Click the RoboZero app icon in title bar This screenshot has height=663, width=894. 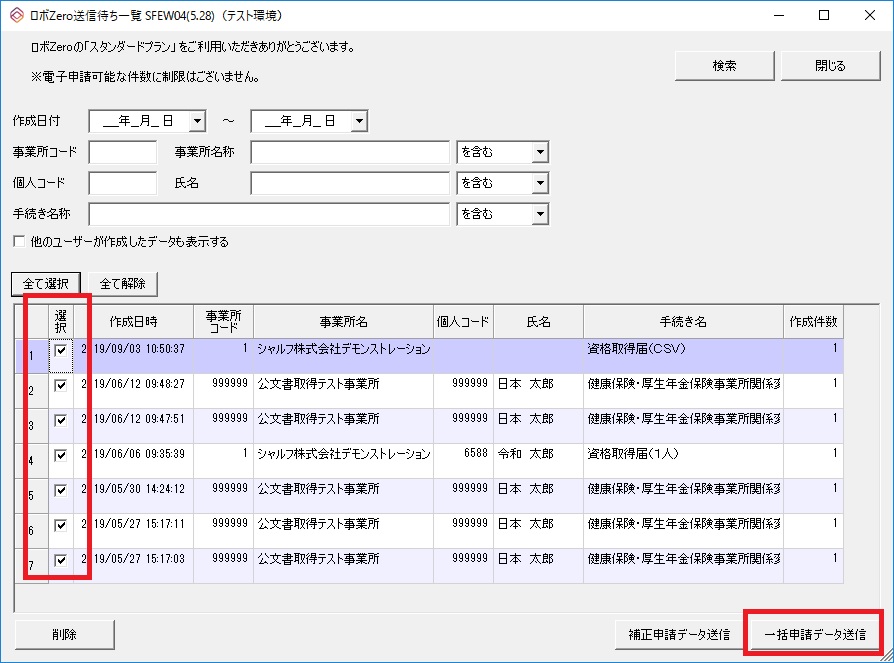coord(15,15)
